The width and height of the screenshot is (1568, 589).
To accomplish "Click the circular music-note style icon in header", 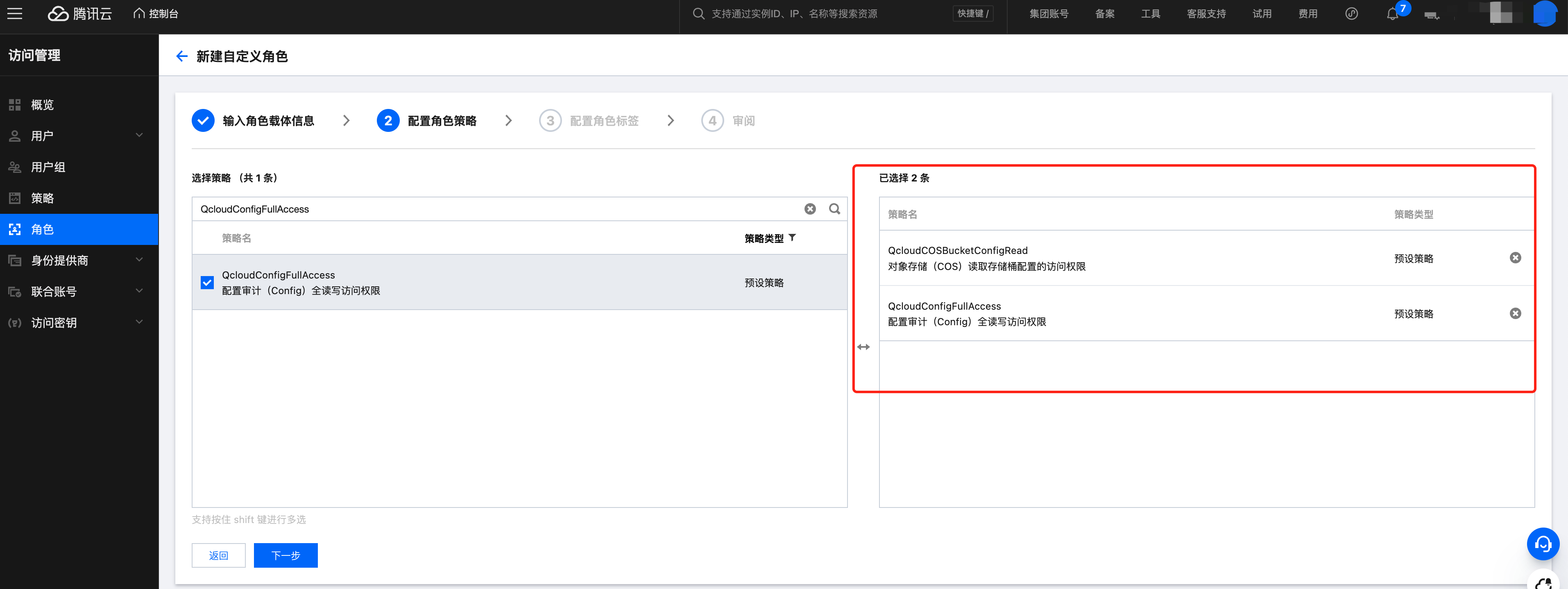I will point(1351,14).
